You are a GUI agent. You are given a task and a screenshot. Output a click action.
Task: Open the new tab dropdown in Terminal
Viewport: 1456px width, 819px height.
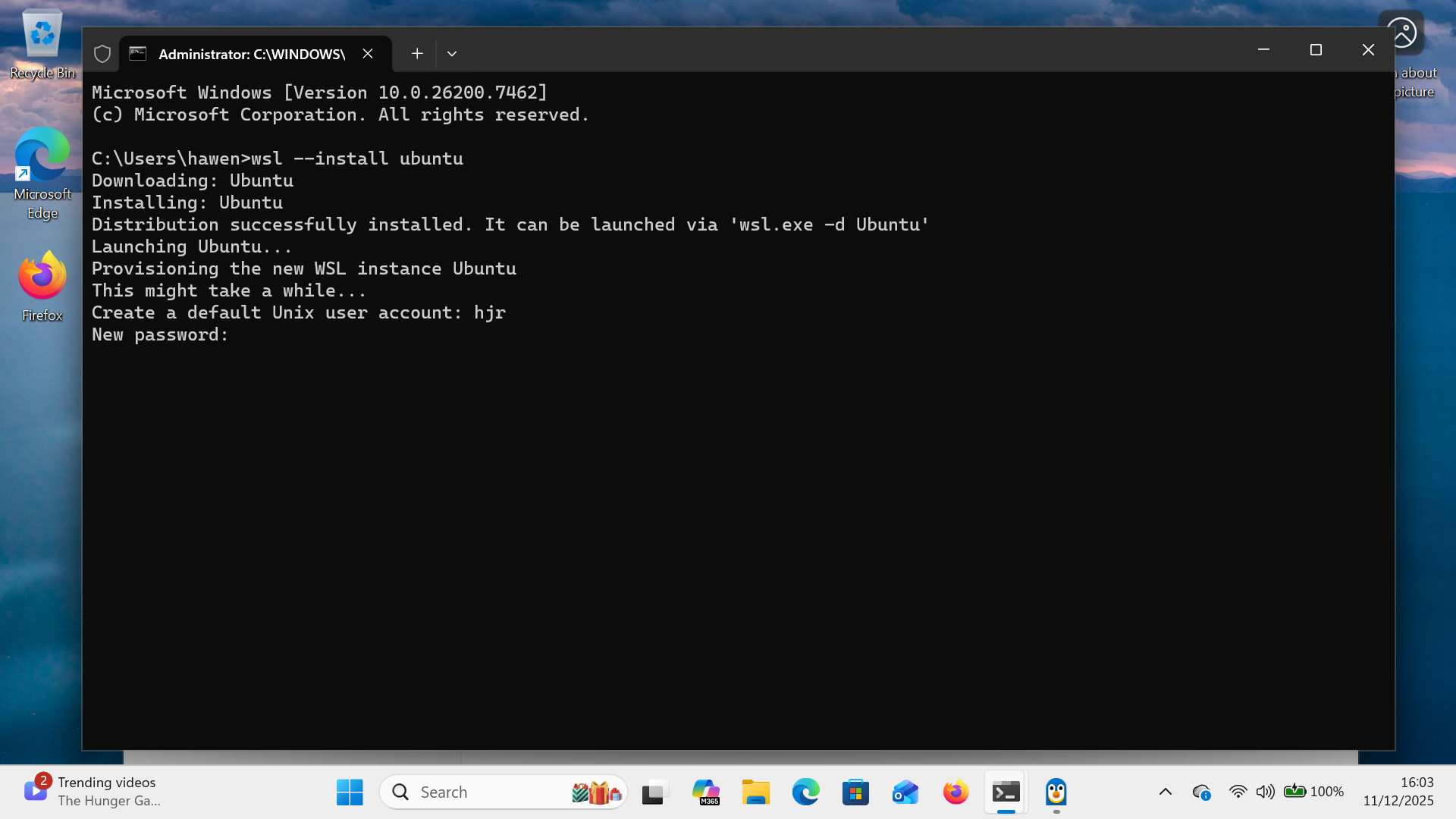coord(452,54)
